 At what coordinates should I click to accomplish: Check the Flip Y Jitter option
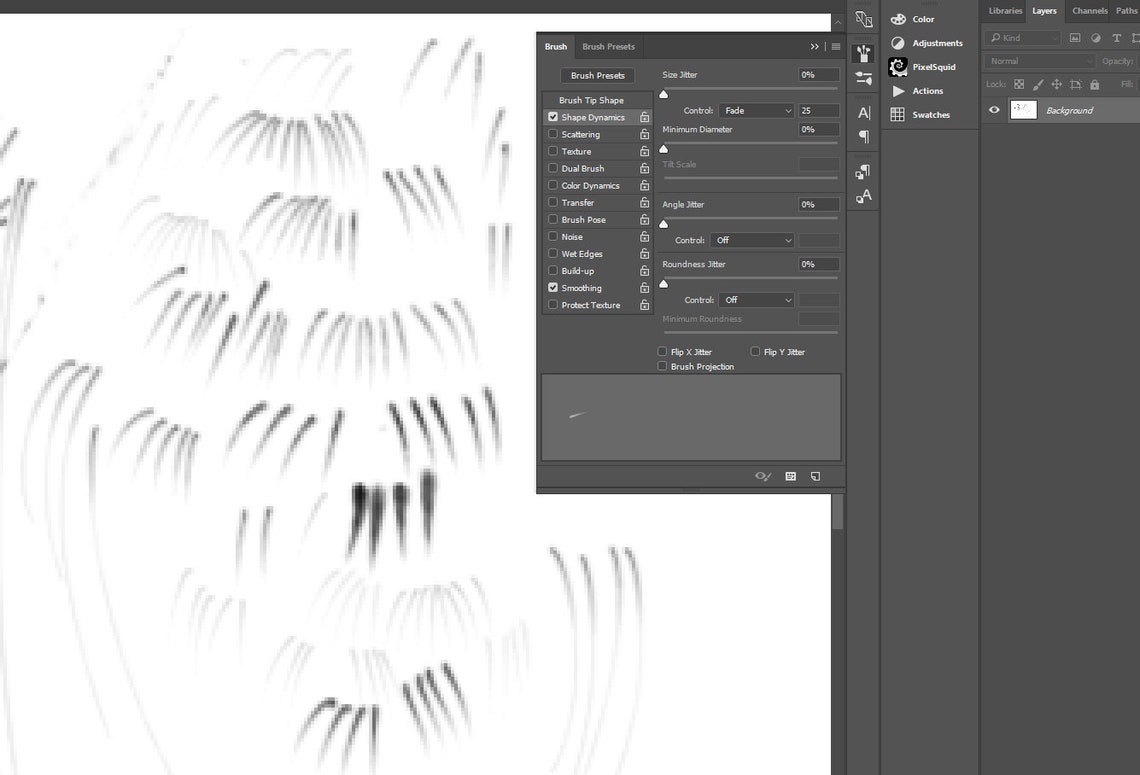pyautogui.click(x=755, y=352)
